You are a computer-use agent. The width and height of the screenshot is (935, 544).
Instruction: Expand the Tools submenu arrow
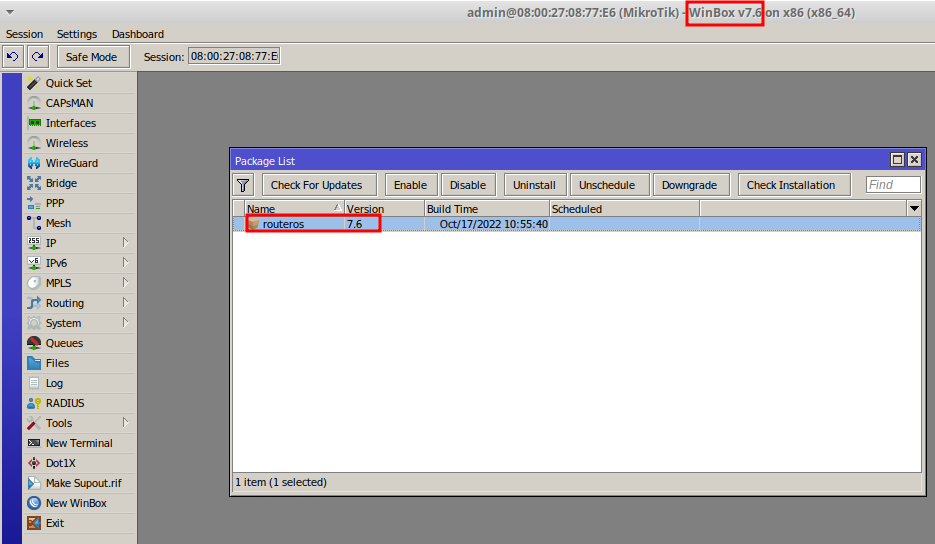coord(125,422)
